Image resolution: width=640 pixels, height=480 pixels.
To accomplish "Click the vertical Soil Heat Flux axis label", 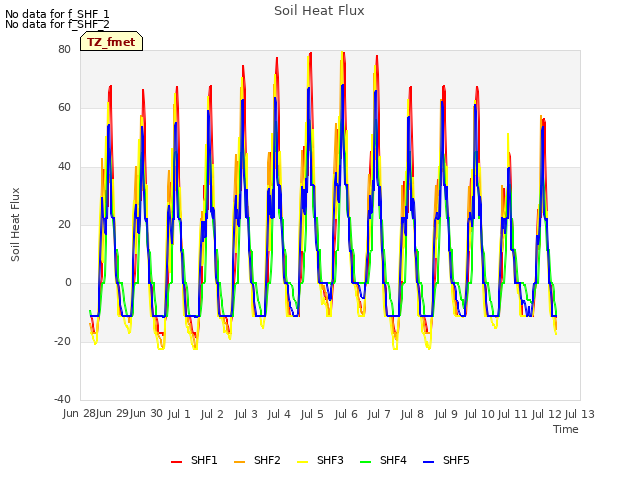I will pyautogui.click(x=15, y=224).
